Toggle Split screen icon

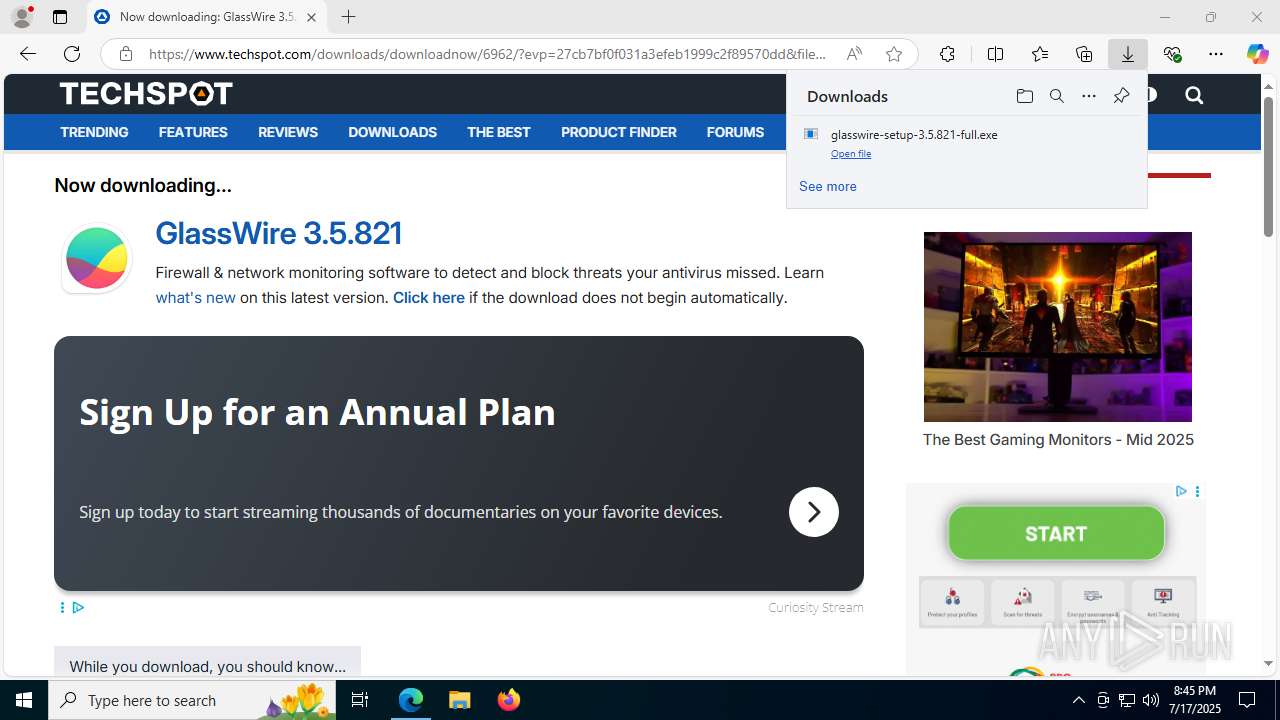pos(995,54)
